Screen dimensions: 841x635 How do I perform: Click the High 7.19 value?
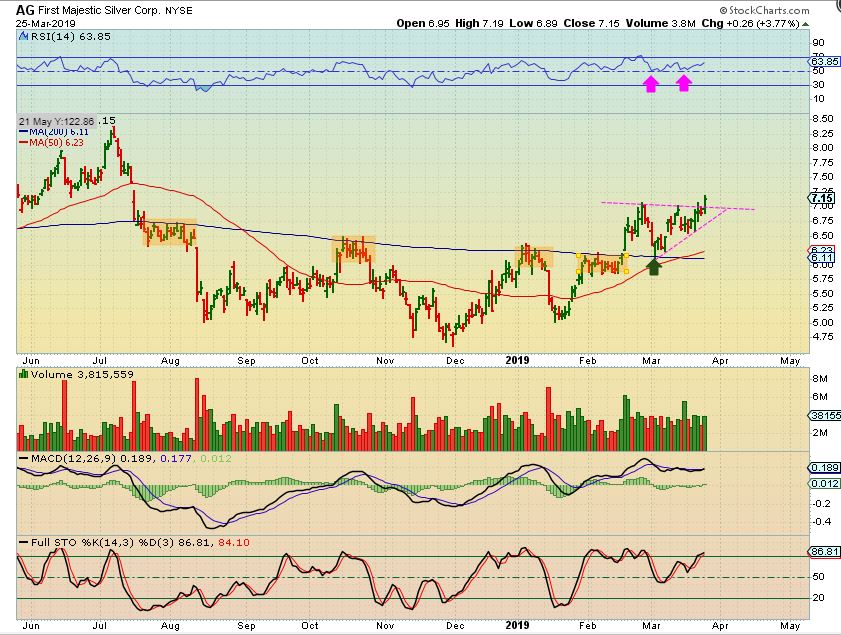coord(479,24)
